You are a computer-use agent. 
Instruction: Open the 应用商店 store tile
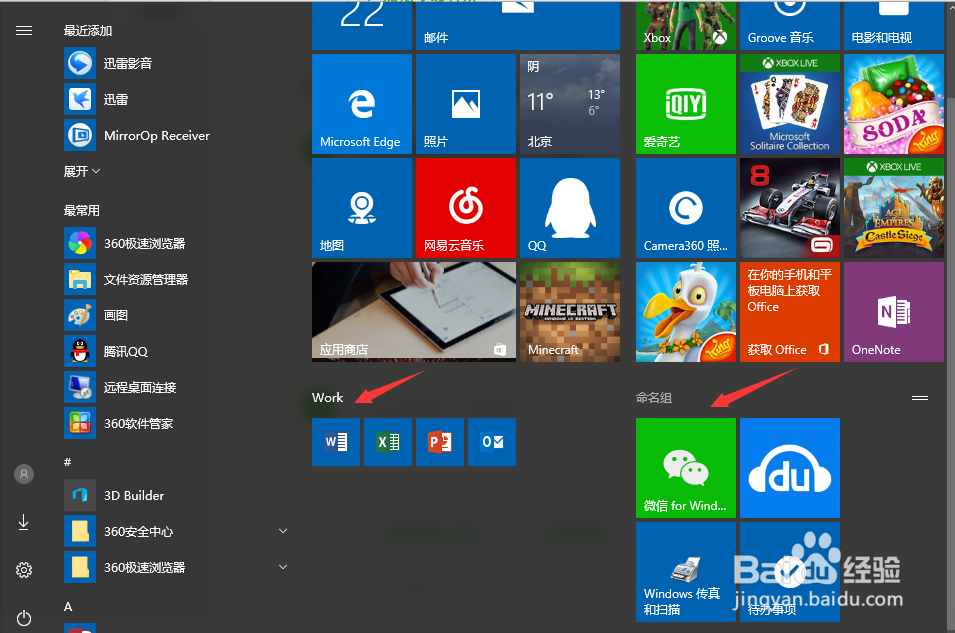(414, 312)
